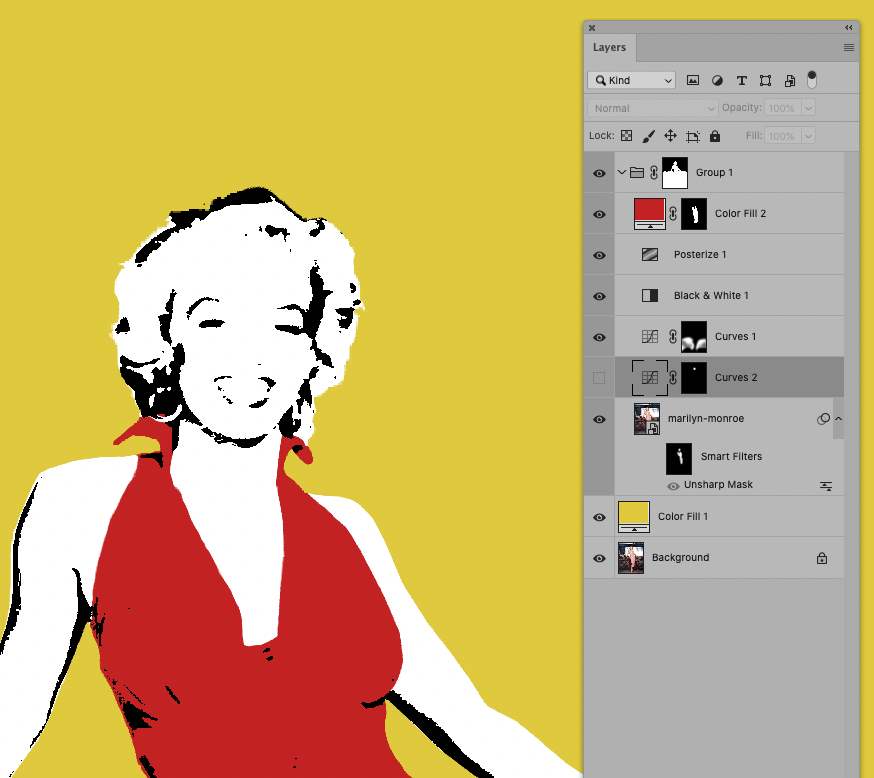Toggle the layer filtering switch
This screenshot has width=874, height=778.
tap(811, 80)
